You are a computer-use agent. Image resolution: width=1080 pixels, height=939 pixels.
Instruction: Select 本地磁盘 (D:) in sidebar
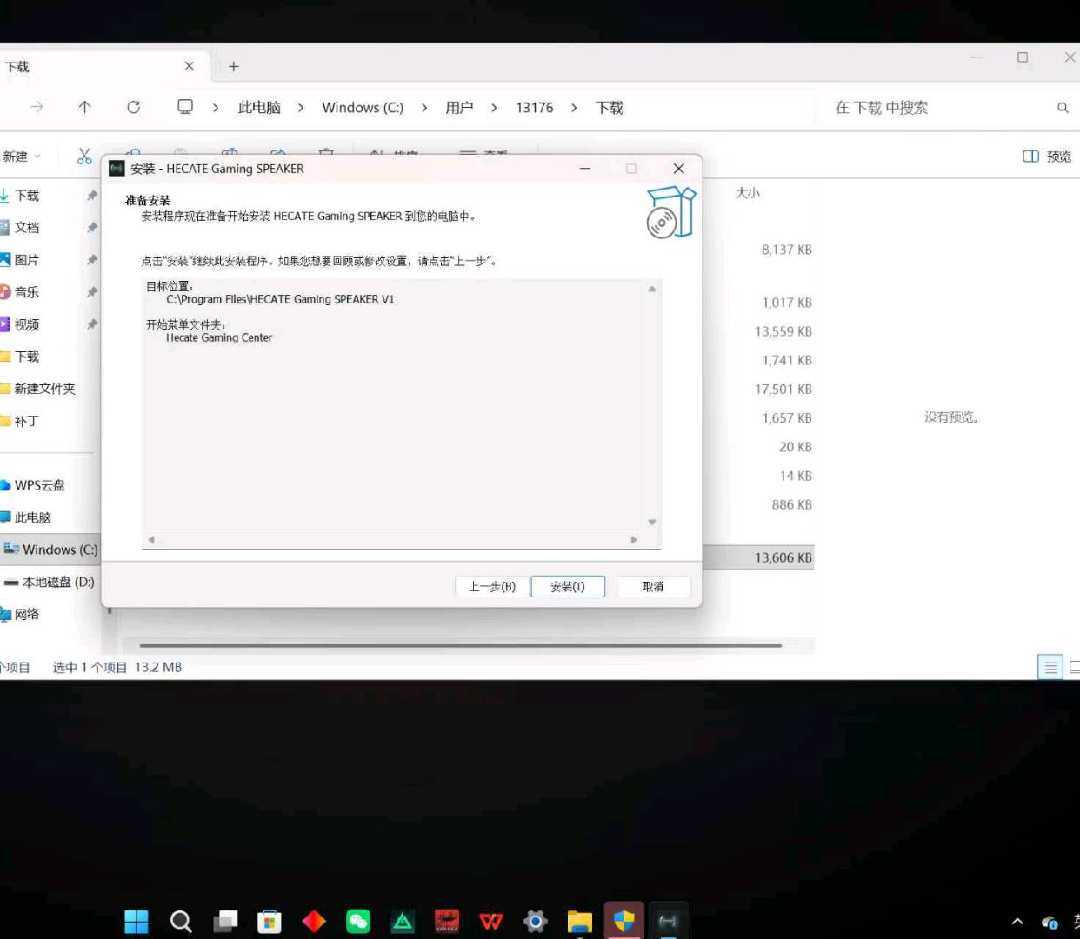point(57,582)
